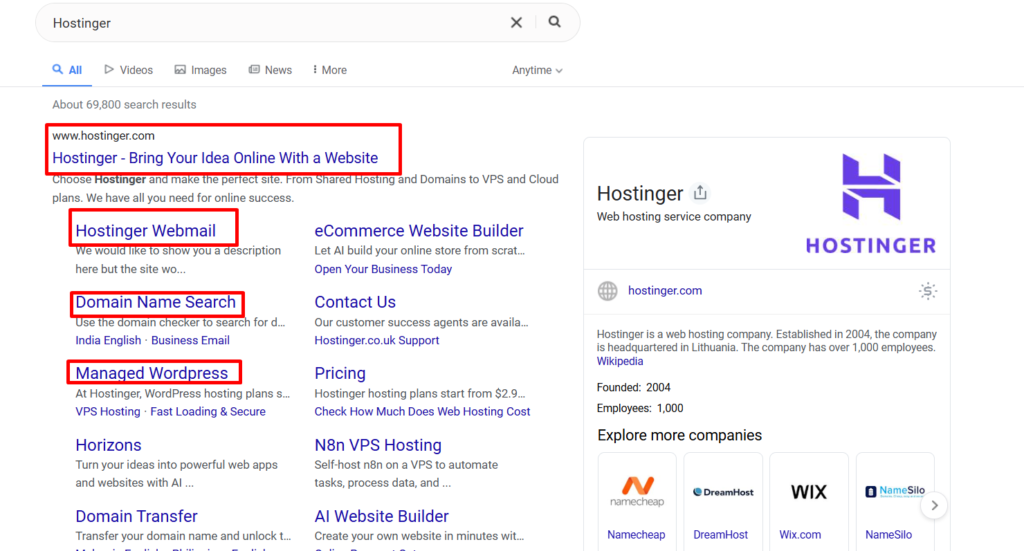This screenshot has height=551, width=1024.
Task: Open the AI Website Builder sitelink
Action: [381, 516]
